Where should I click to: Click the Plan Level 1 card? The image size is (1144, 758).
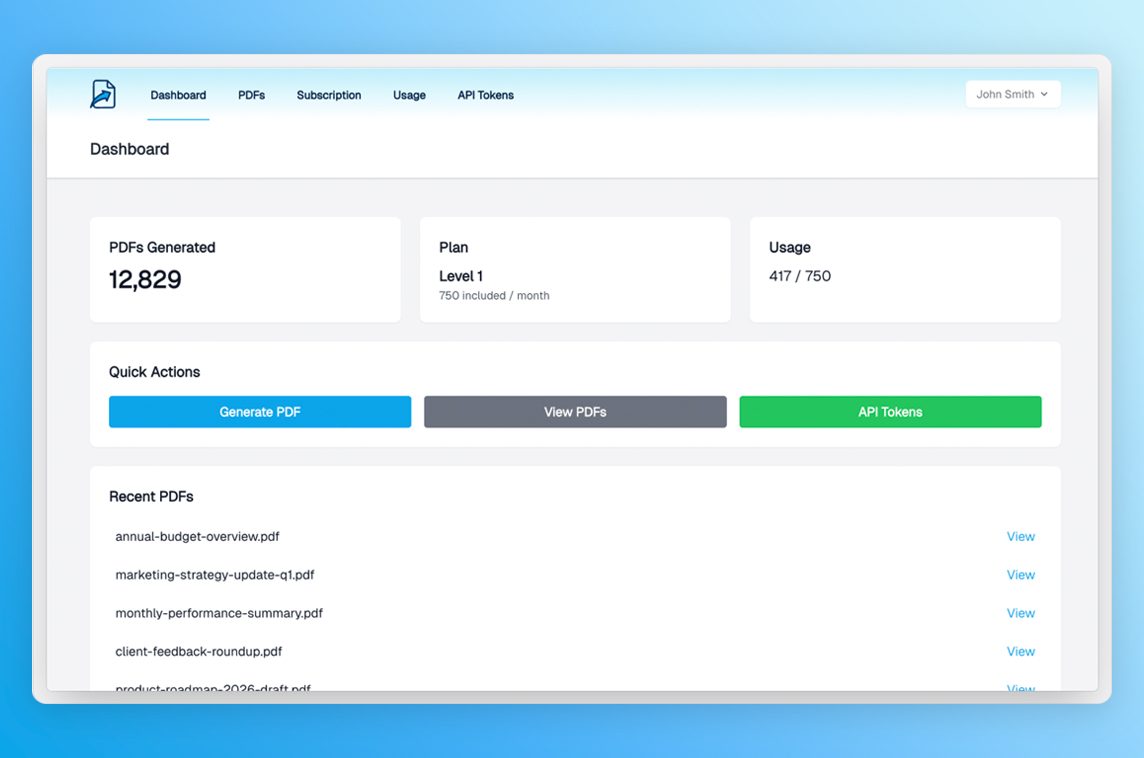[575, 270]
